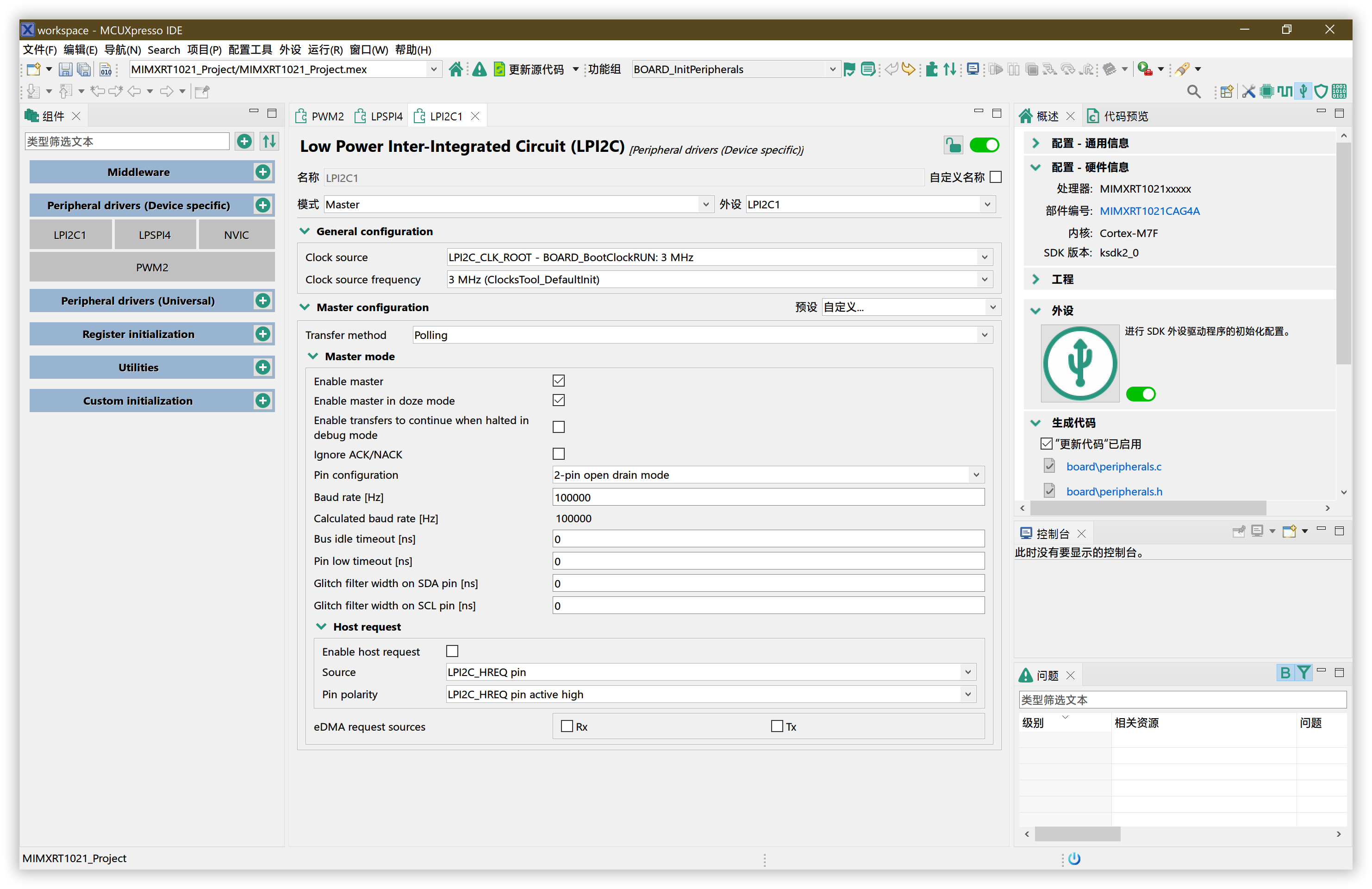The image size is (1372, 889).
Task: Check the Ignore ACK/NACK checkbox
Action: (558, 454)
